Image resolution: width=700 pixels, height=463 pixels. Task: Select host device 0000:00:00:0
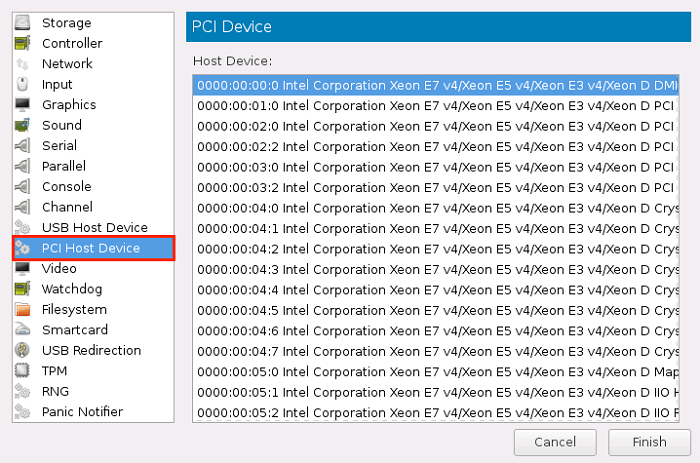[436, 85]
